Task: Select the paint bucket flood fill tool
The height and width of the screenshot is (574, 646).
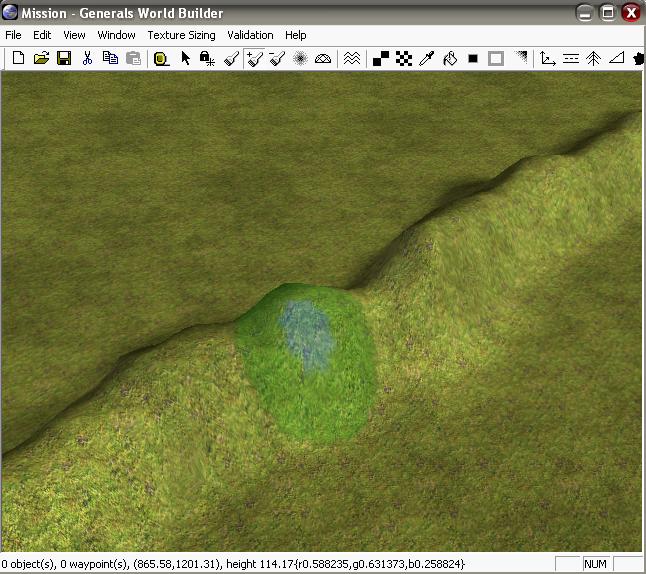Action: coord(449,58)
